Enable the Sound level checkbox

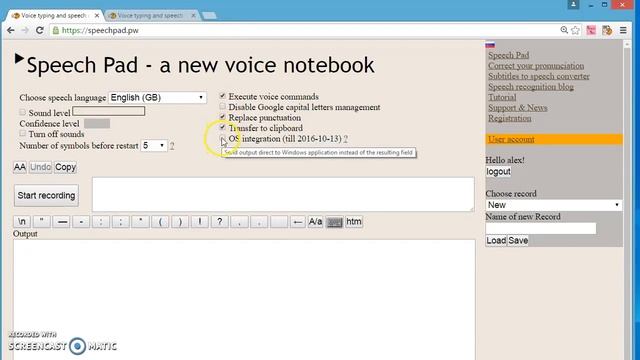[22, 112]
